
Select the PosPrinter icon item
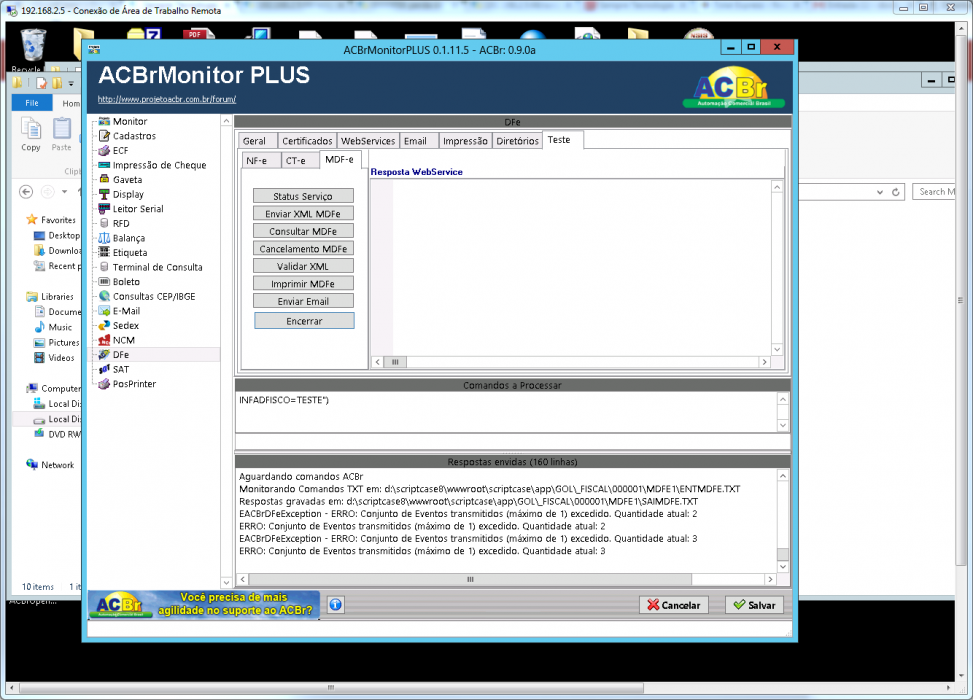click(104, 384)
